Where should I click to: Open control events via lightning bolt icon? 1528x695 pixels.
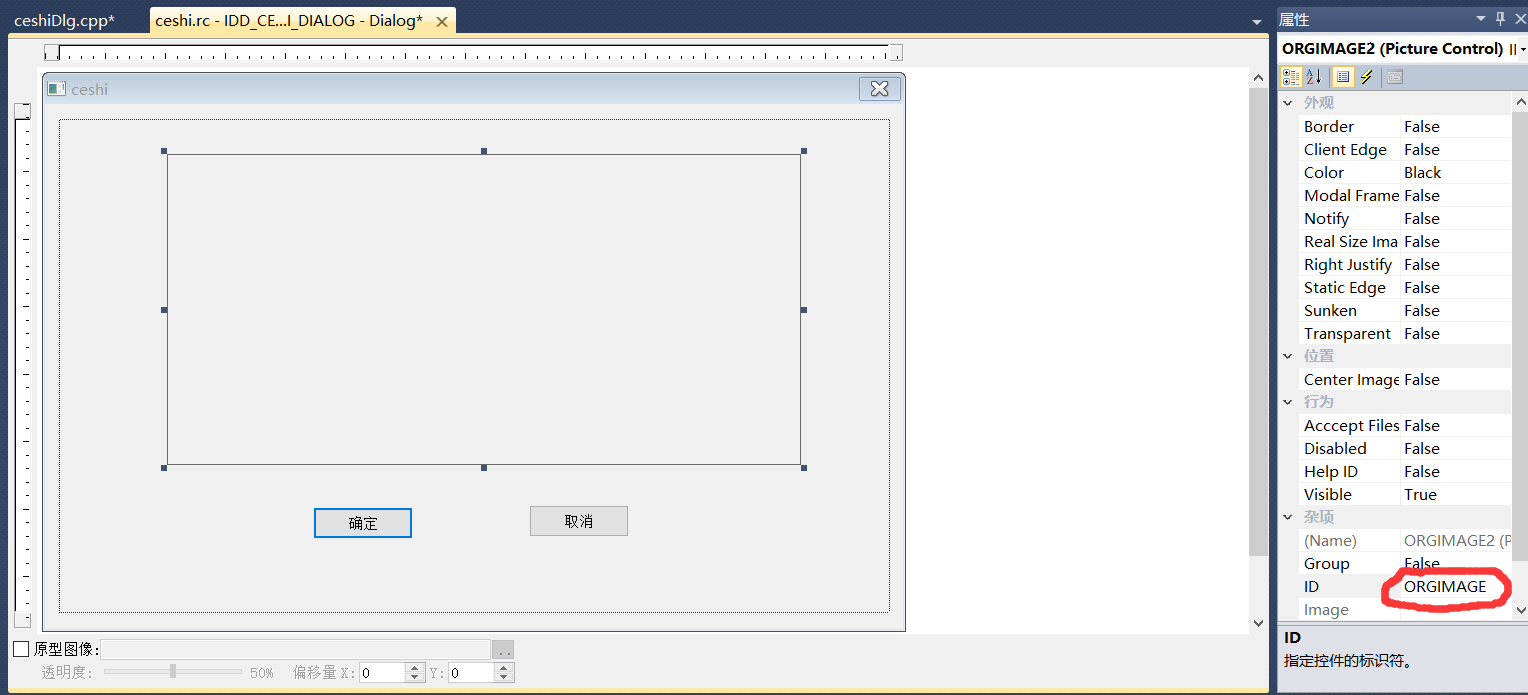1366,76
